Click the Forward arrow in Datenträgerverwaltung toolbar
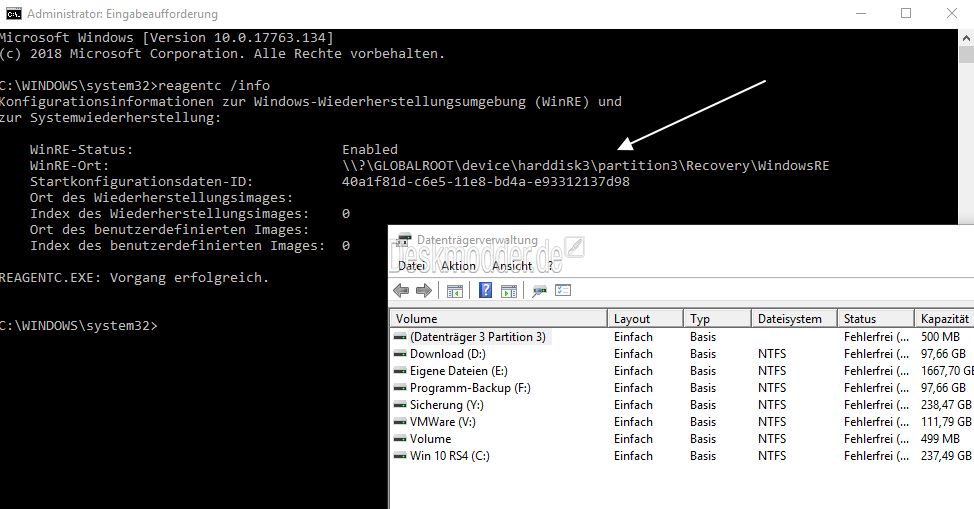 (424, 290)
